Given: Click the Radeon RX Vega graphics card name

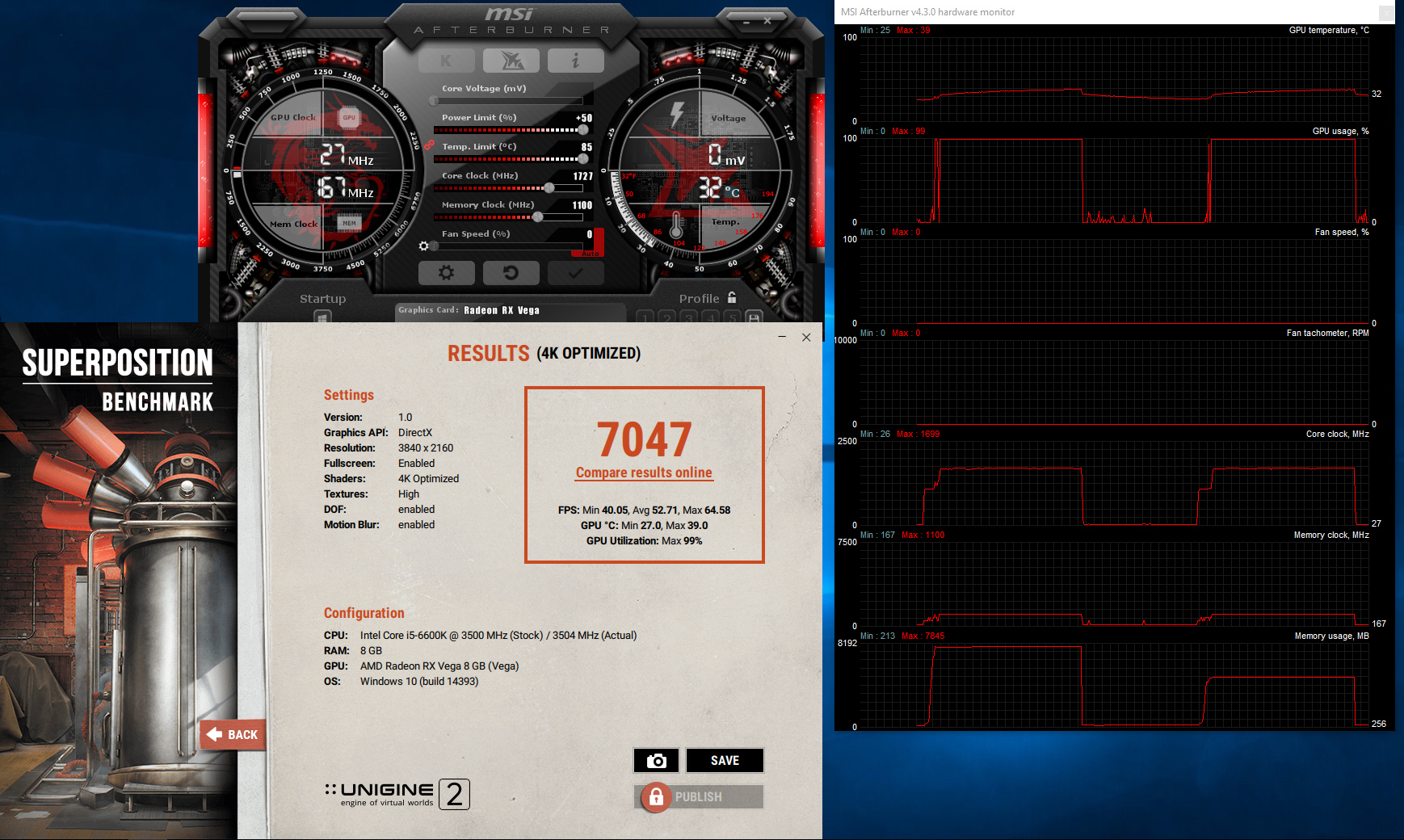Looking at the screenshot, I should (502, 310).
